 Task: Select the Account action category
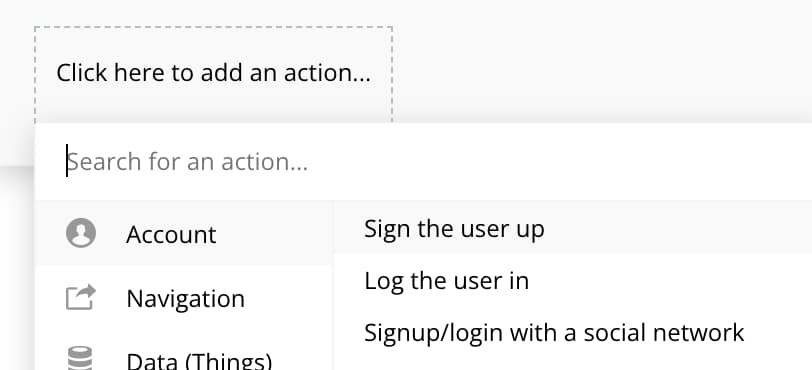[x=184, y=233]
